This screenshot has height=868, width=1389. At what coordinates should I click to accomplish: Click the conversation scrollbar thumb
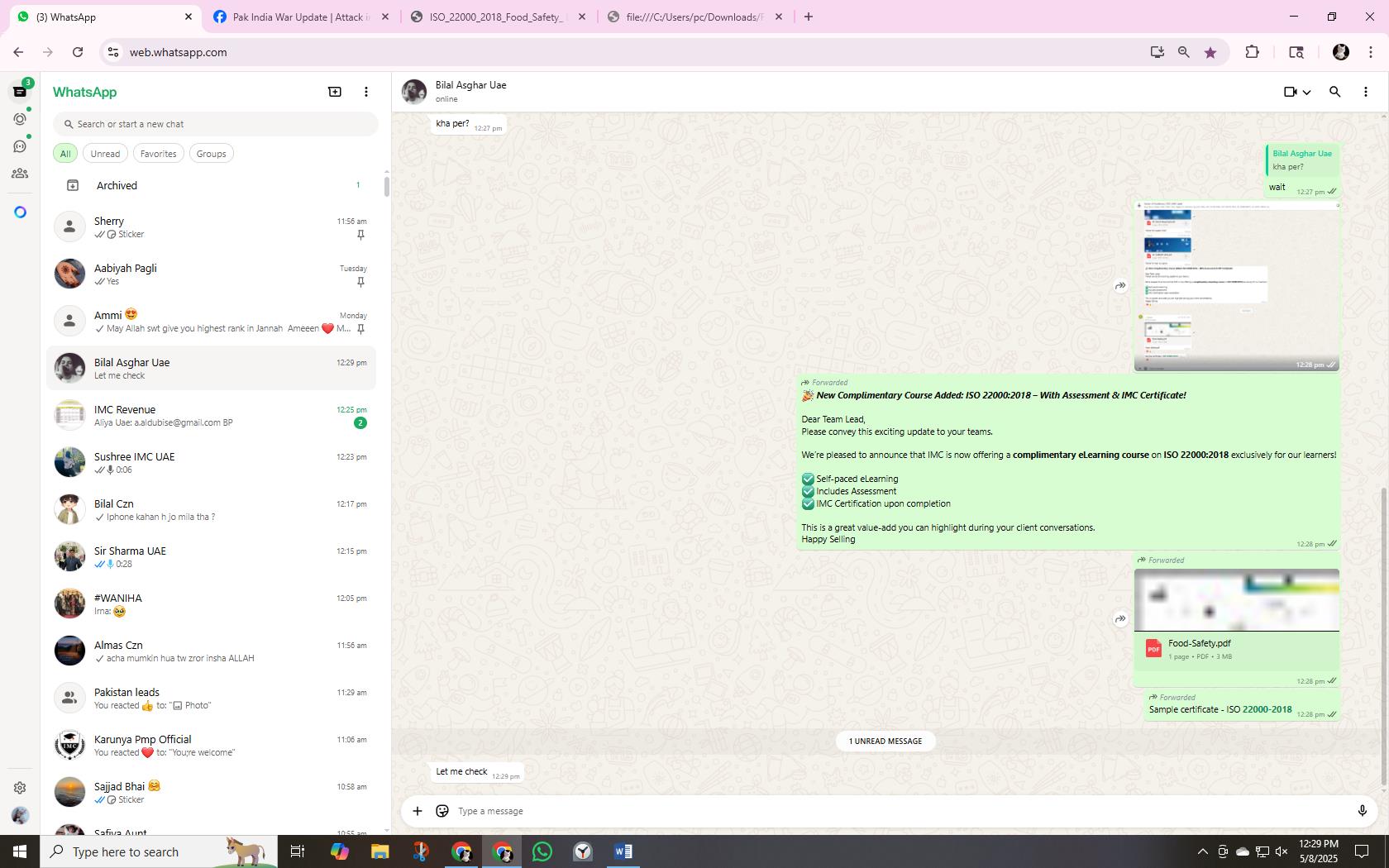click(1384, 637)
